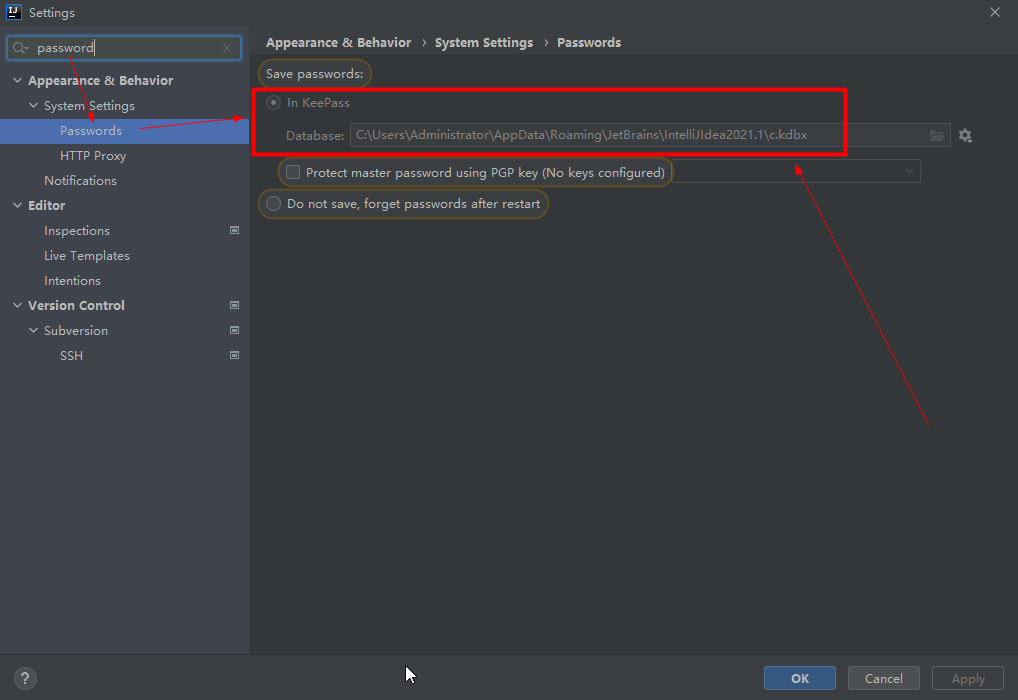Select Do not save, forget passwords option
The width and height of the screenshot is (1018, 700).
[273, 204]
